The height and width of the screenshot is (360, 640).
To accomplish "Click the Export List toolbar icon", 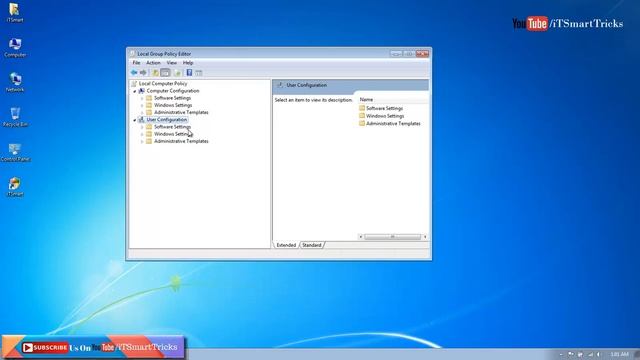I will pos(178,73).
